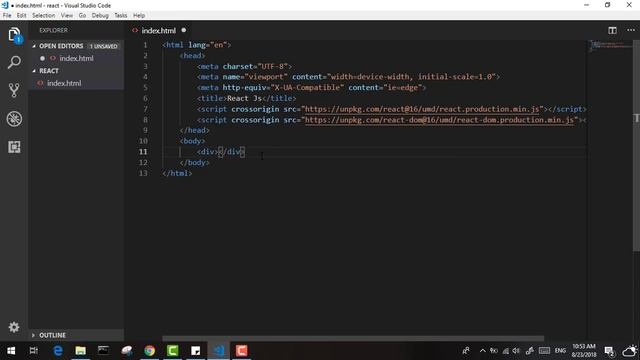Viewport: 640px width, 360px height.
Task: Switch to Visual Studio Code taskbar icon
Action: 219,351
